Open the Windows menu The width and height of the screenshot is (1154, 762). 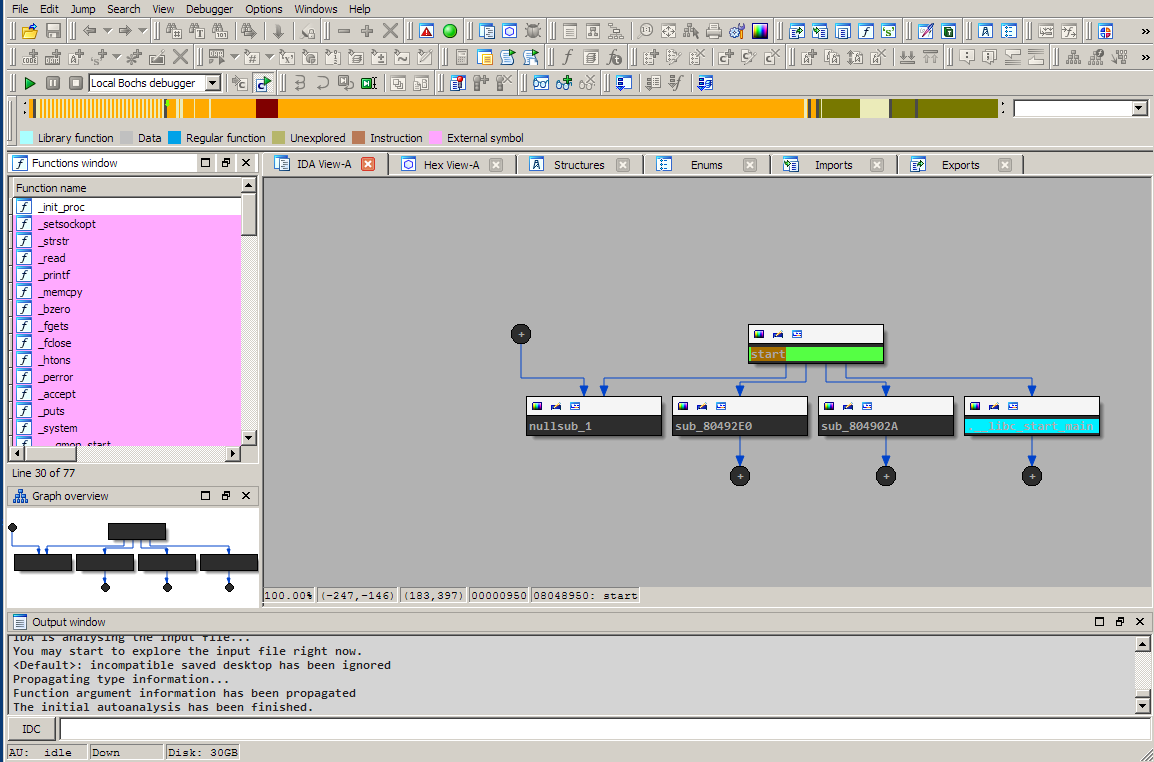pyautogui.click(x=316, y=9)
